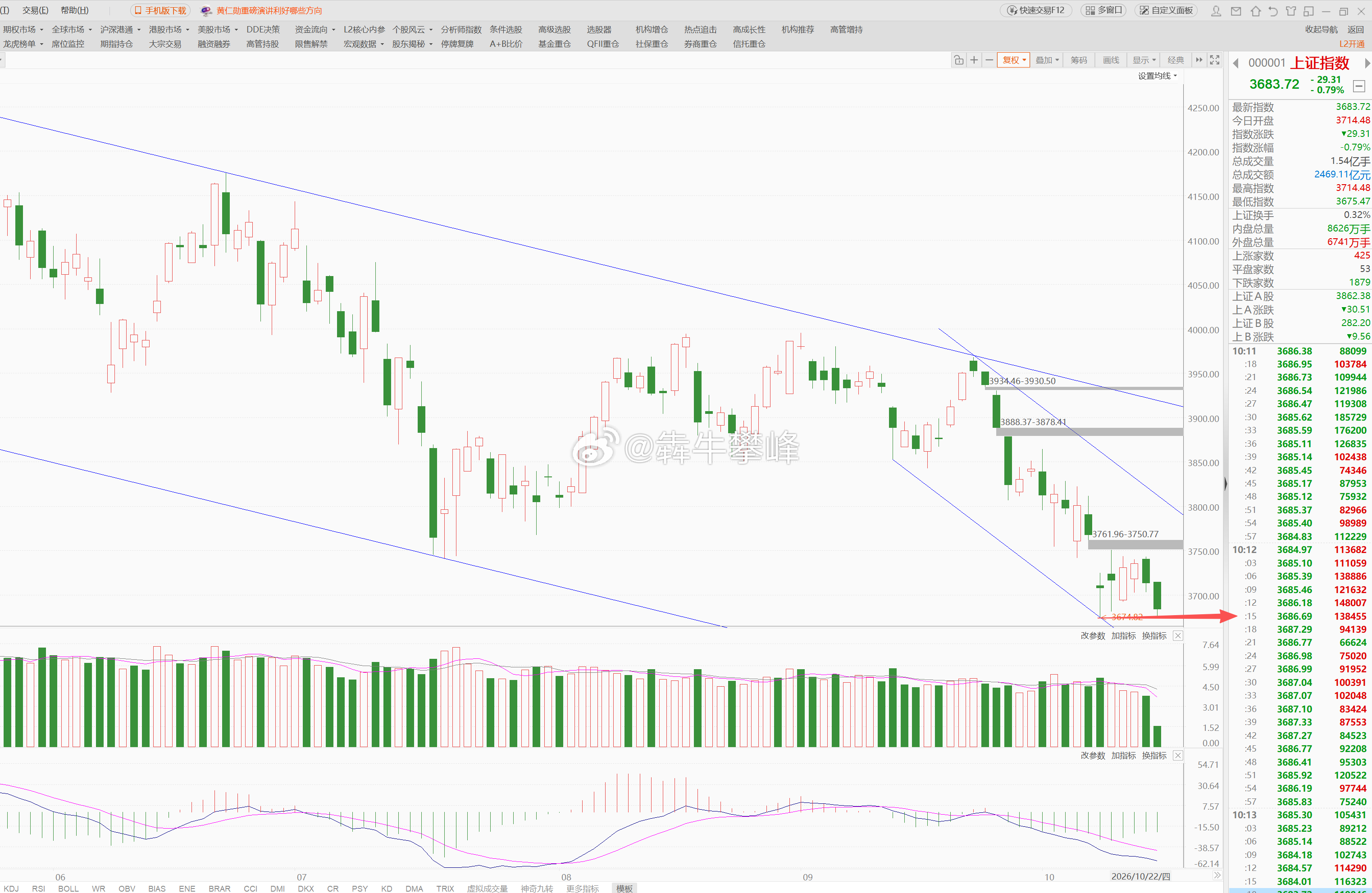Zoom in chart with plus icon
This screenshot has width=1372, height=893.
(x=974, y=60)
